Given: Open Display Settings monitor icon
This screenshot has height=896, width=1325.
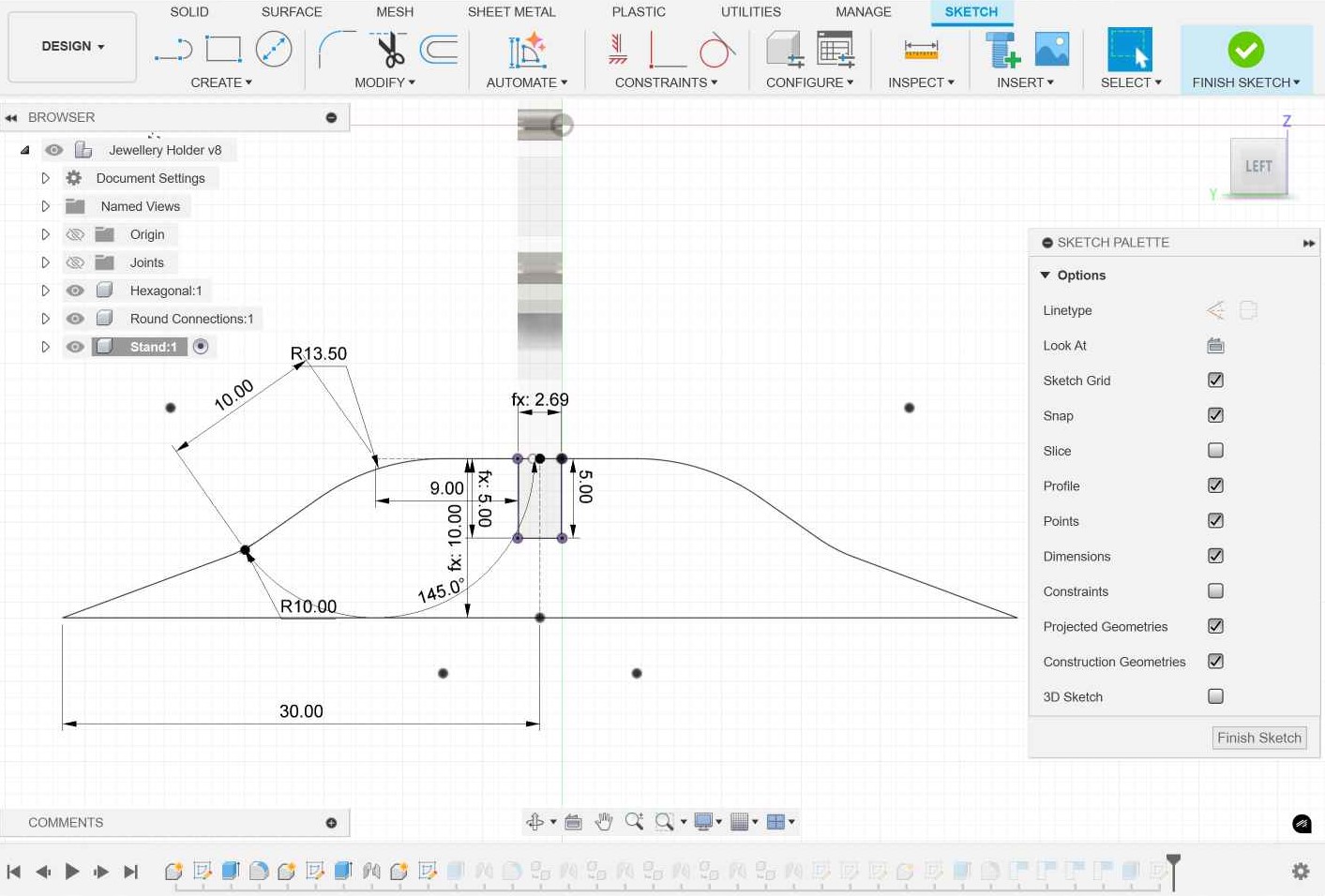Looking at the screenshot, I should 702,822.
